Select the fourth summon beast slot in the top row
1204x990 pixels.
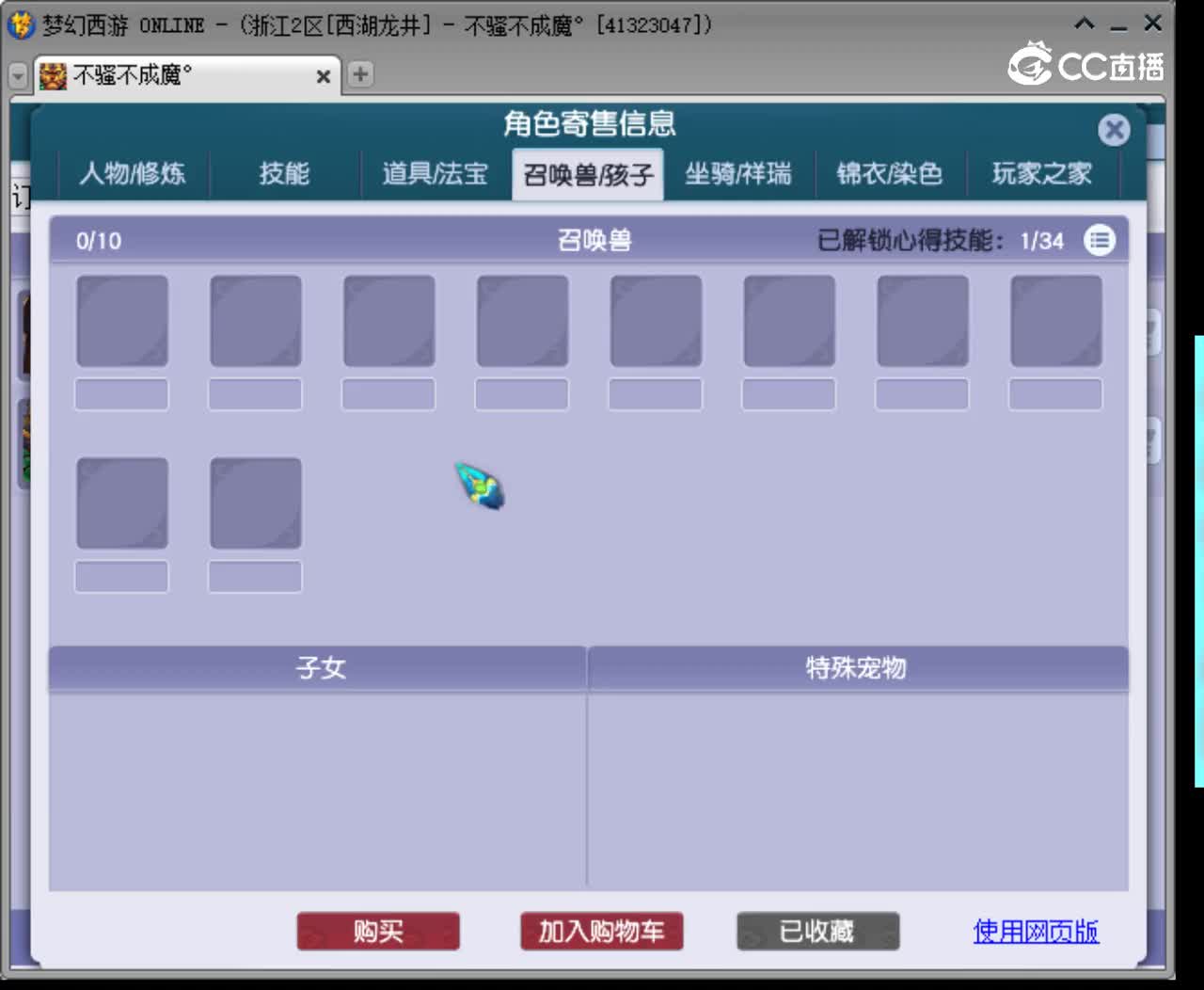(x=523, y=321)
